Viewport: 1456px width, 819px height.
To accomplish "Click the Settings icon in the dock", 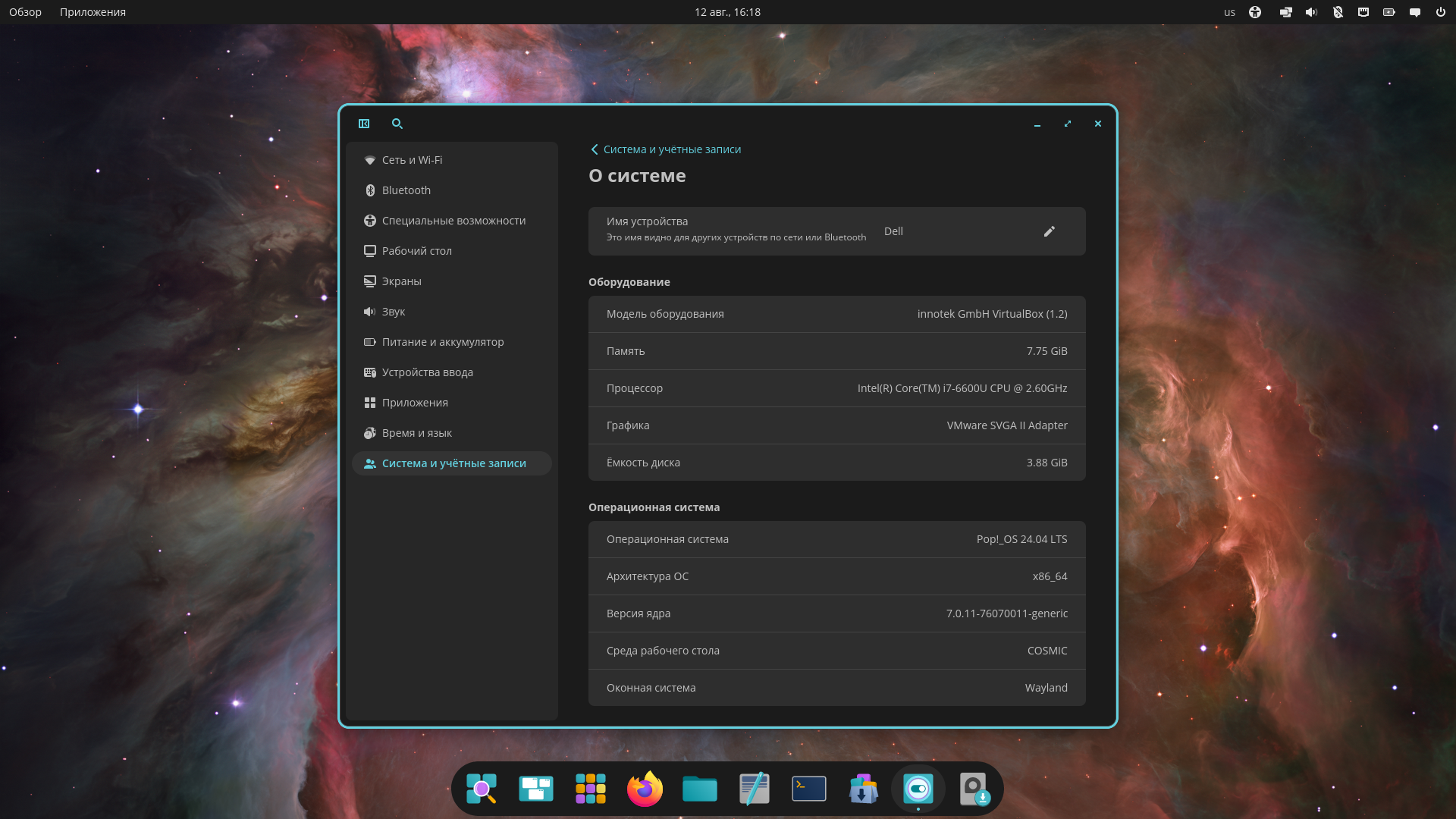I will [918, 789].
